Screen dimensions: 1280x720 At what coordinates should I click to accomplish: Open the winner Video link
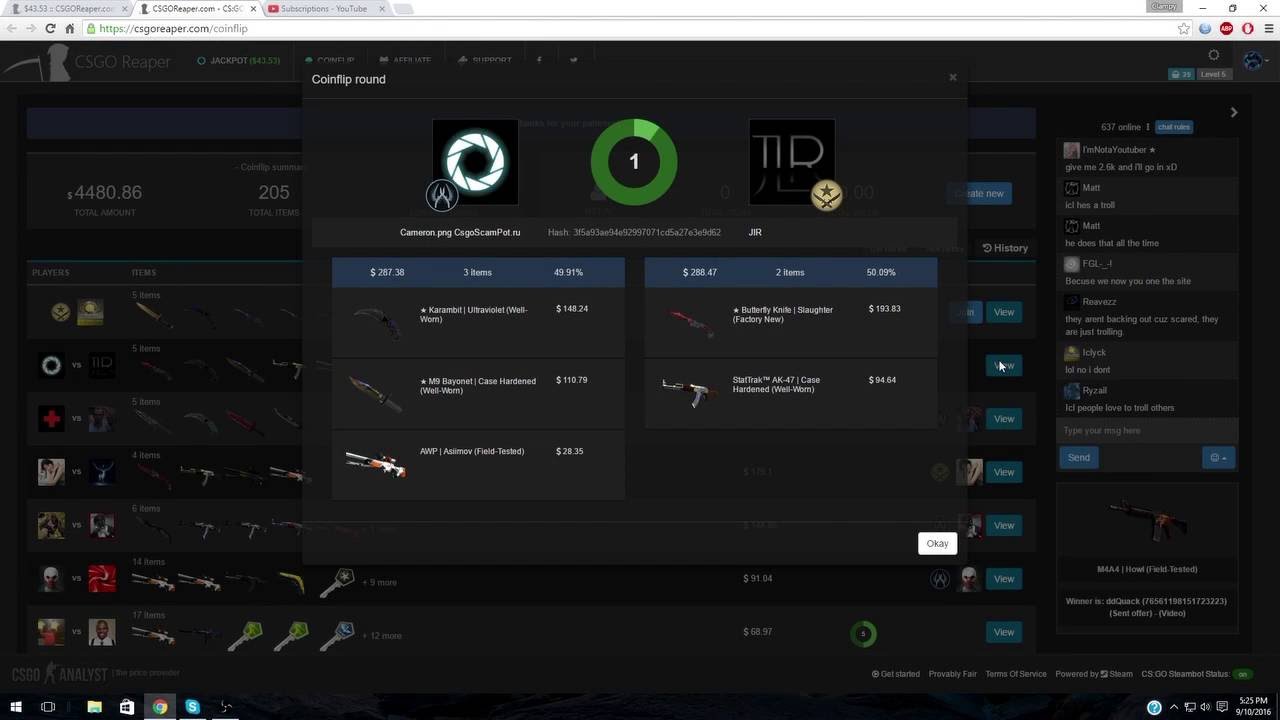[x=1170, y=613]
